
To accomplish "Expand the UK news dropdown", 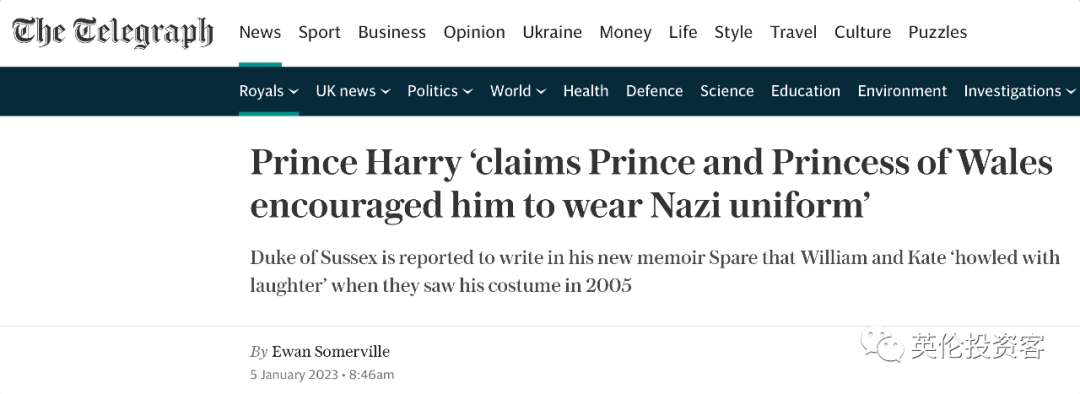I will [353, 91].
